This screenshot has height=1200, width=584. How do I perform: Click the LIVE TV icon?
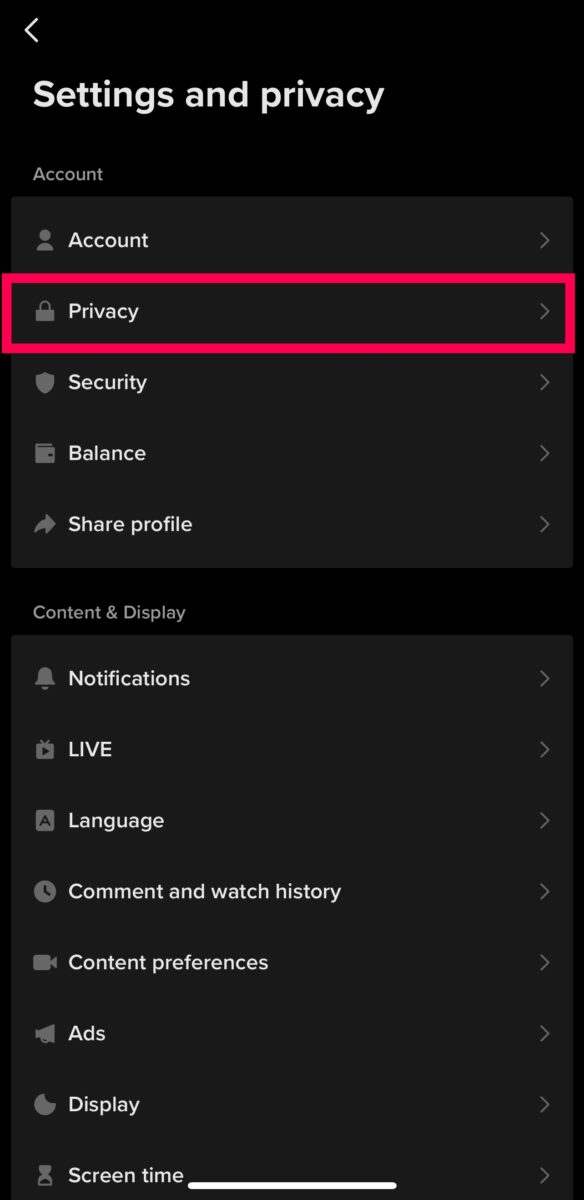point(44,749)
